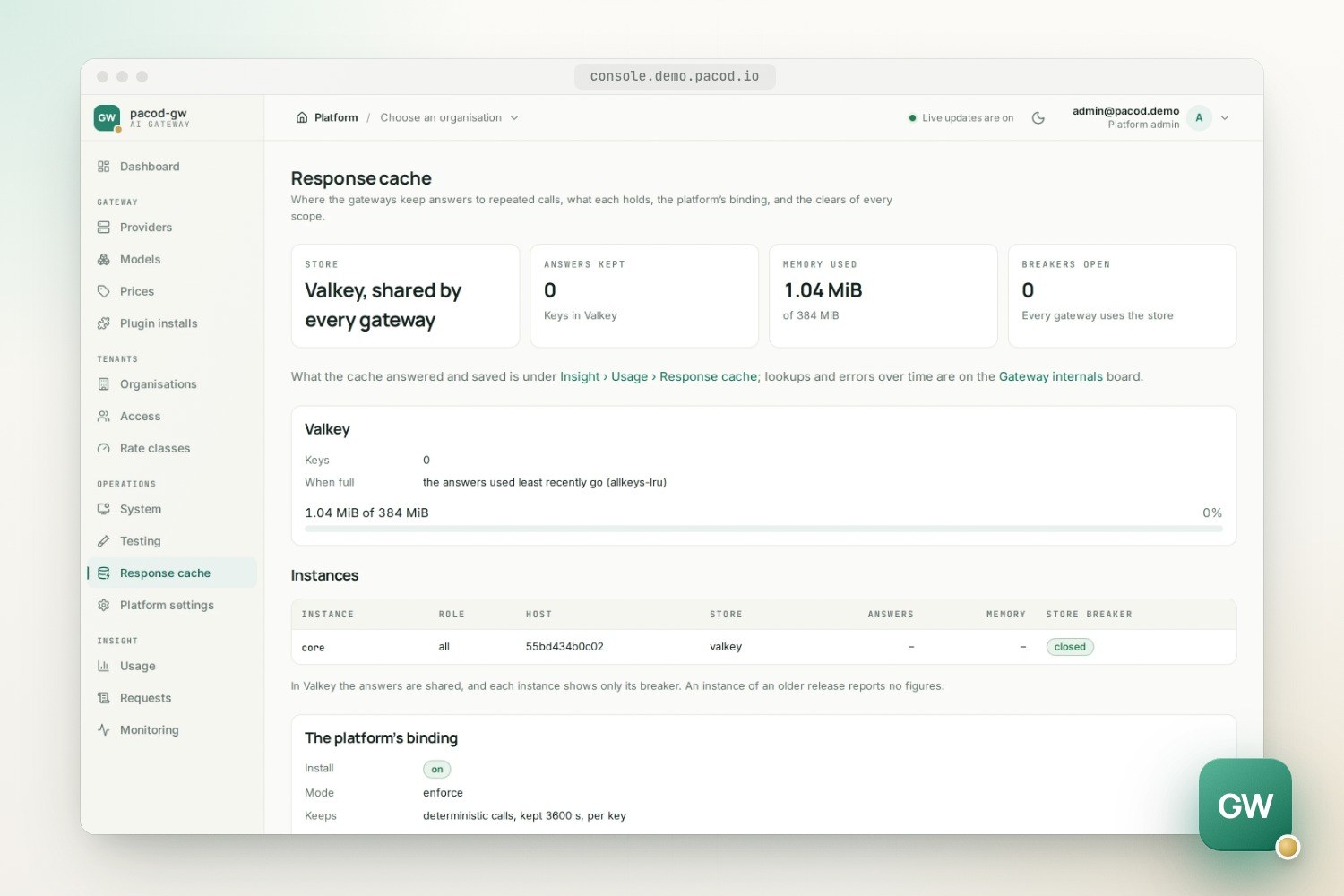Open the Monitoring page
1344x896 pixels.
click(171, 730)
